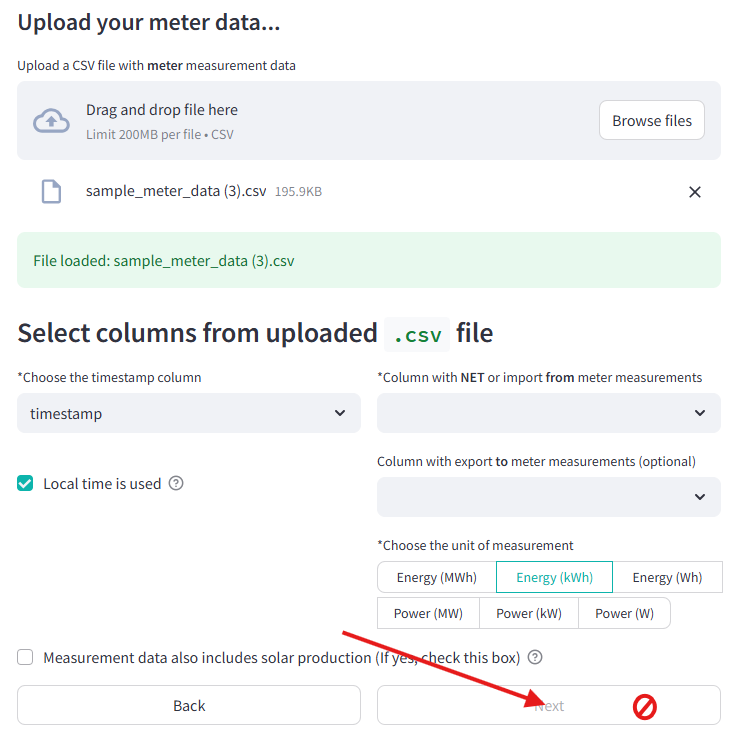Select Energy (MWh) unit option
The image size is (735, 741).
[437, 577]
